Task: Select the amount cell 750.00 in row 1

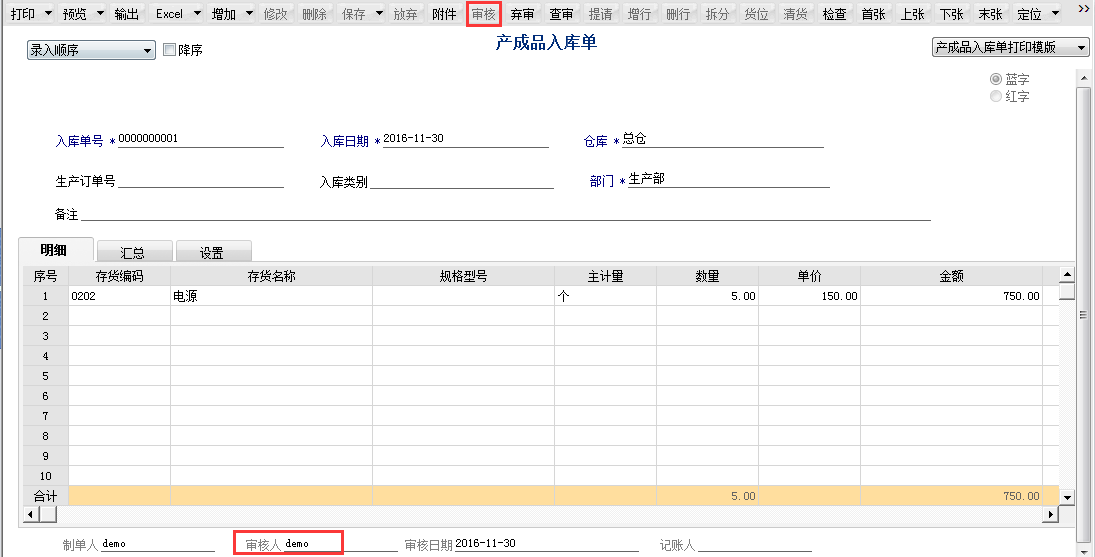Action: 951,296
